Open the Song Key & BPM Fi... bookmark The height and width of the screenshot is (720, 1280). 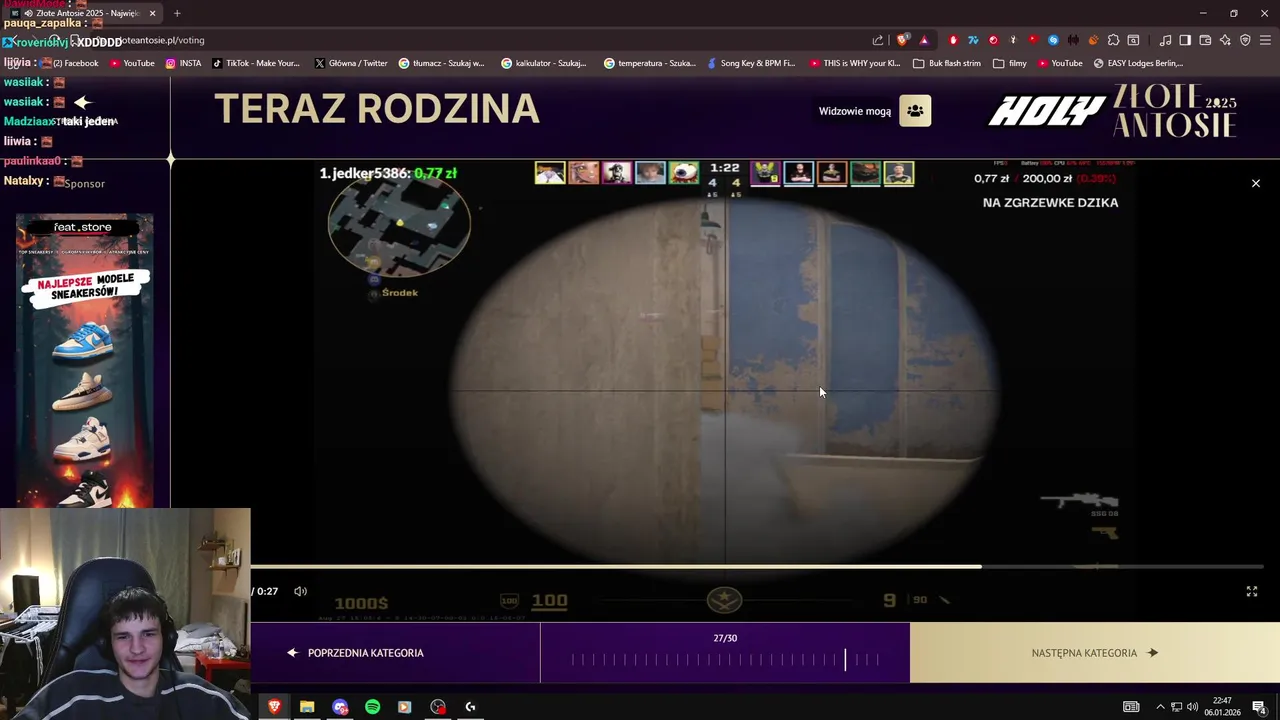point(751,63)
